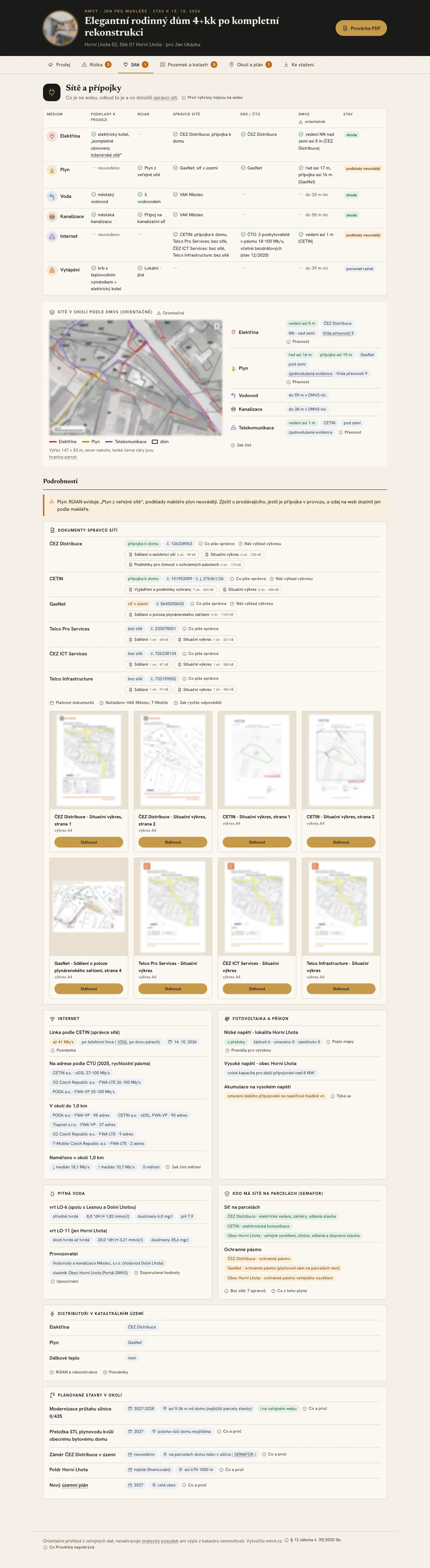Open the Okolí a plán tab
Viewport: 430px width, 1568px height.
[x=250, y=65]
